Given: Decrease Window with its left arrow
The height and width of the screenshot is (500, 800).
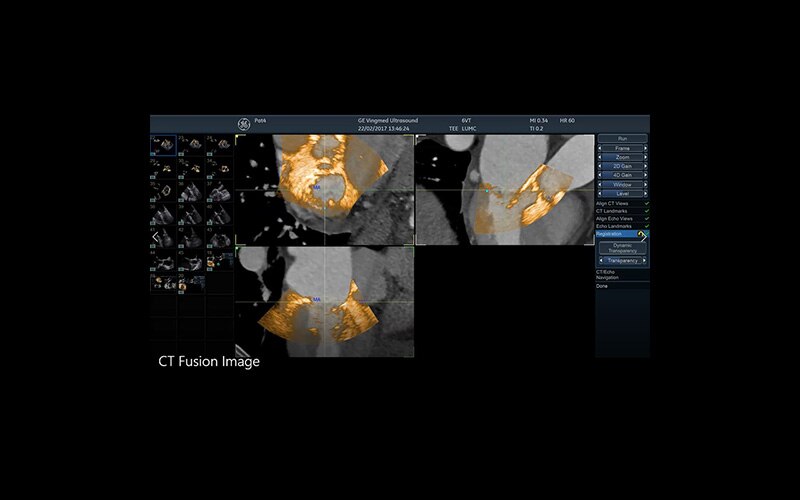Looking at the screenshot, I should (x=600, y=184).
